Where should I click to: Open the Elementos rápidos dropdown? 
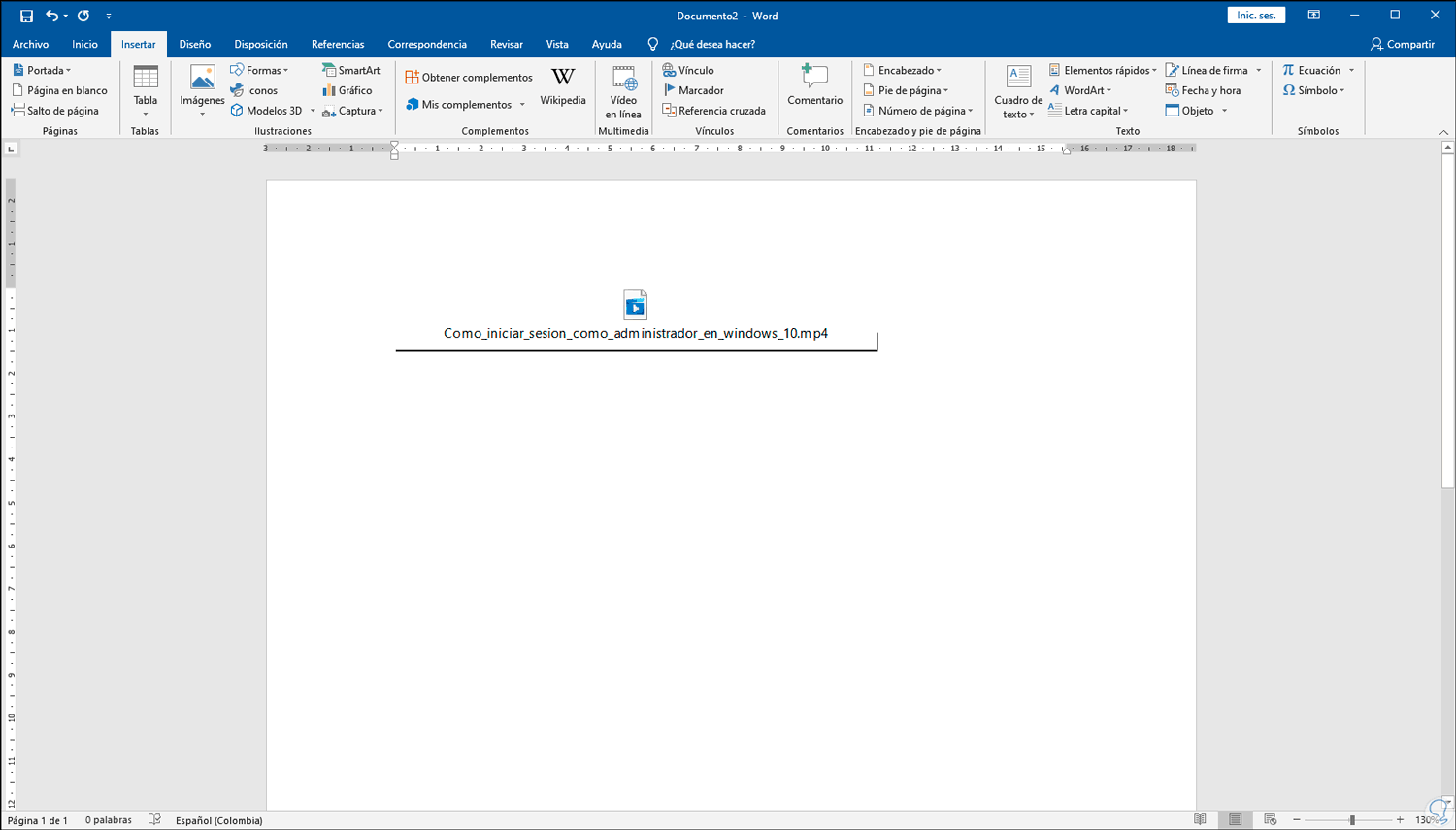click(x=1103, y=70)
